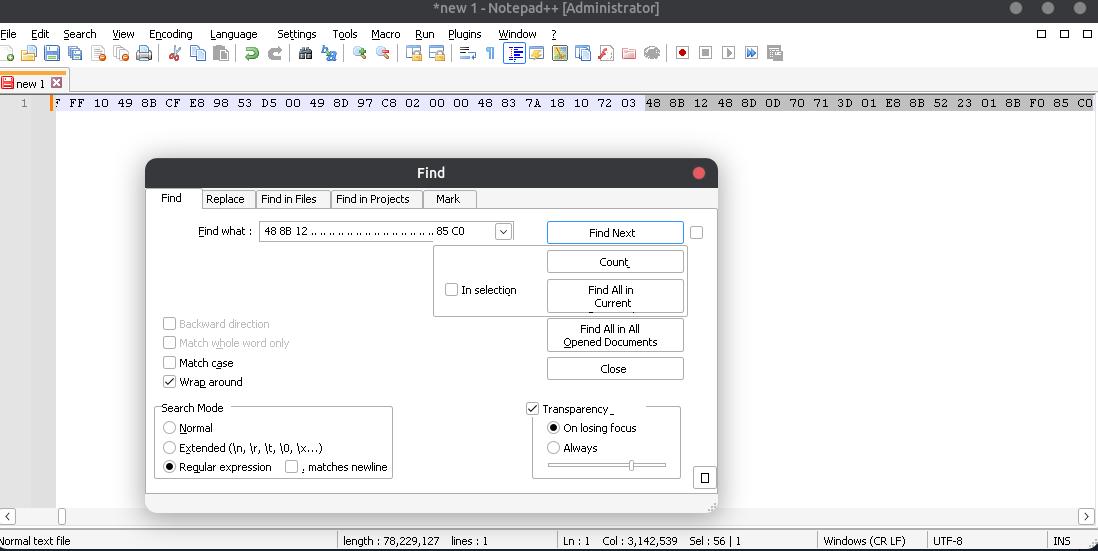The image size is (1098, 551).
Task: Toggle the small checkbox beside Find Next
Action: 696,232
